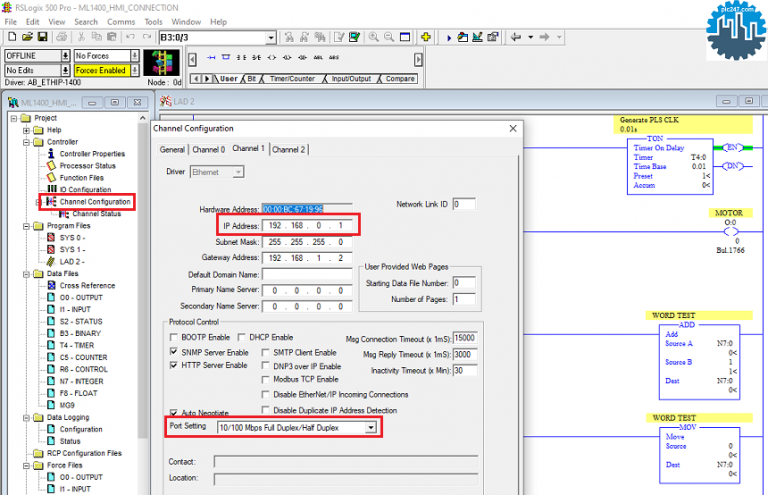Insert an examine-if-open contact instruction

[256, 57]
